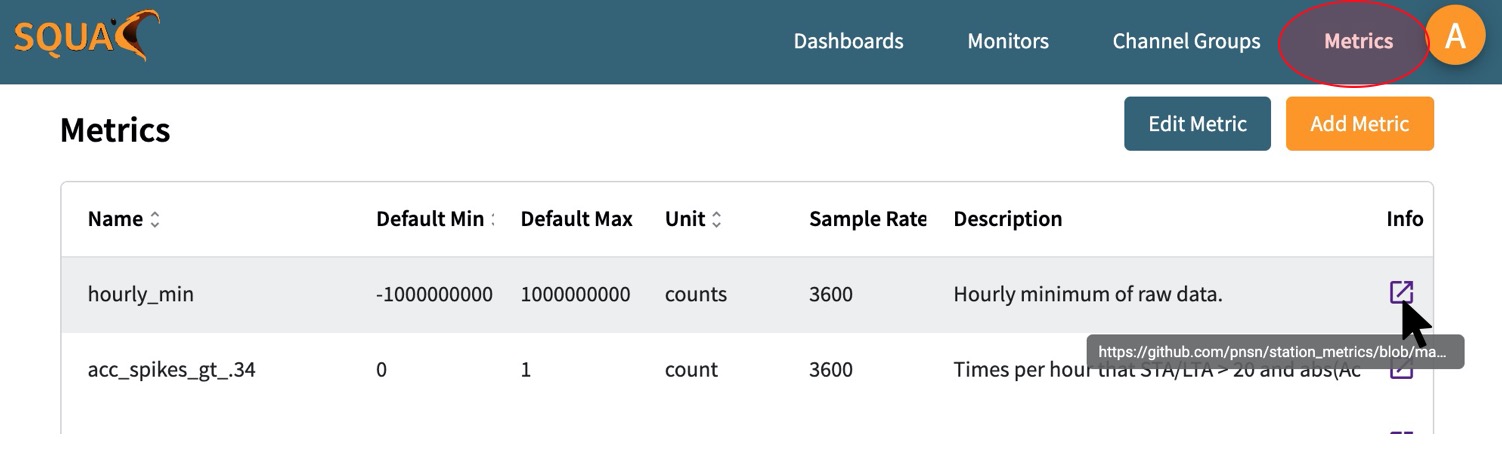The height and width of the screenshot is (452, 1502).
Task: Click the 'count' unit cell for acc_spikes
Action: pos(691,370)
